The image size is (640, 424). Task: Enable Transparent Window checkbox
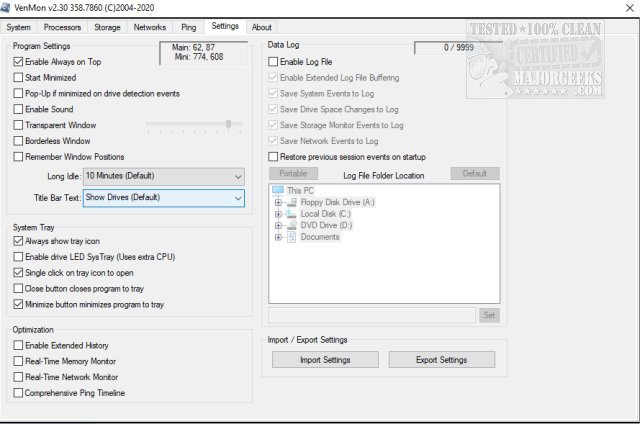[x=18, y=125]
